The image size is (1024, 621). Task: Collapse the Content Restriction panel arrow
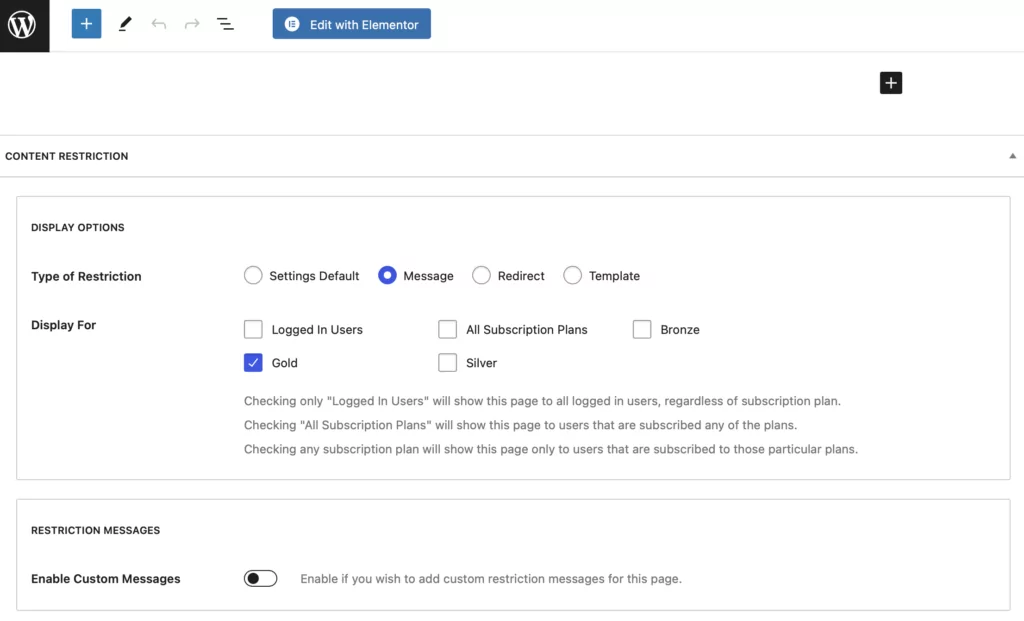1012,156
